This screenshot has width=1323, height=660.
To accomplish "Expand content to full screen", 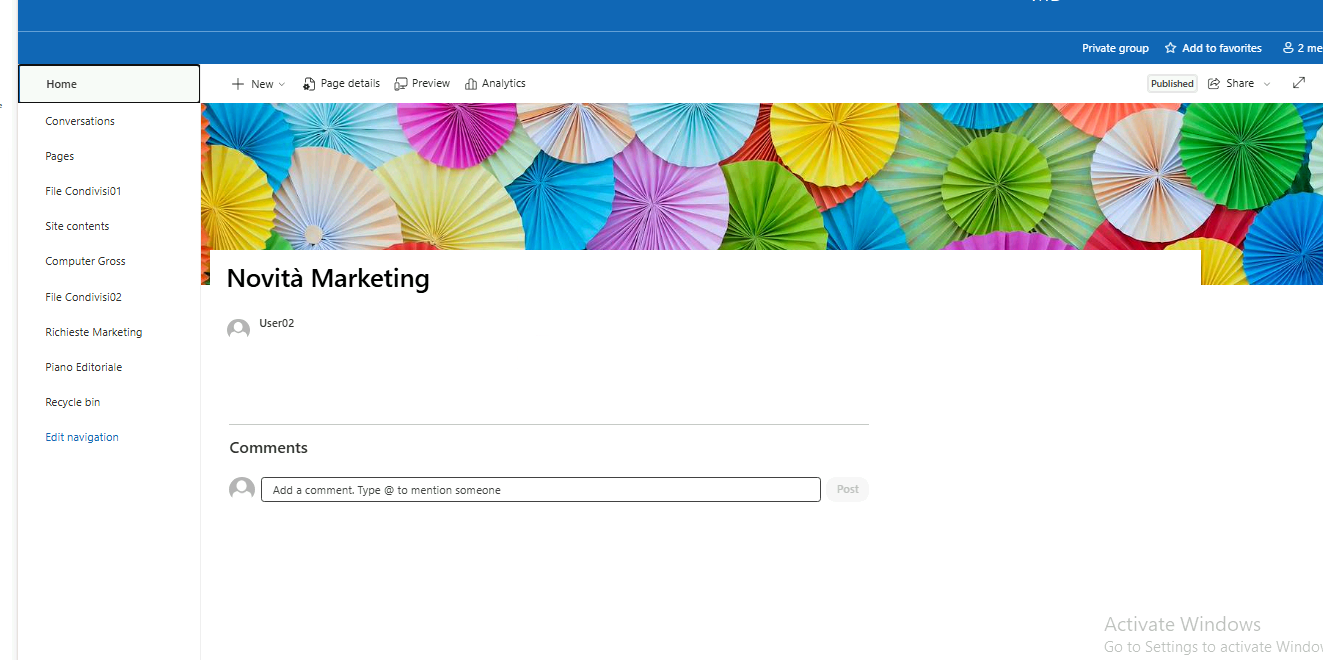I will point(1299,83).
